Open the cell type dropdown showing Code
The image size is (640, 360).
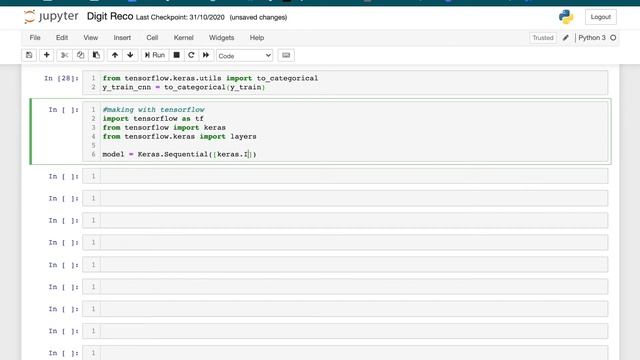(x=244, y=56)
